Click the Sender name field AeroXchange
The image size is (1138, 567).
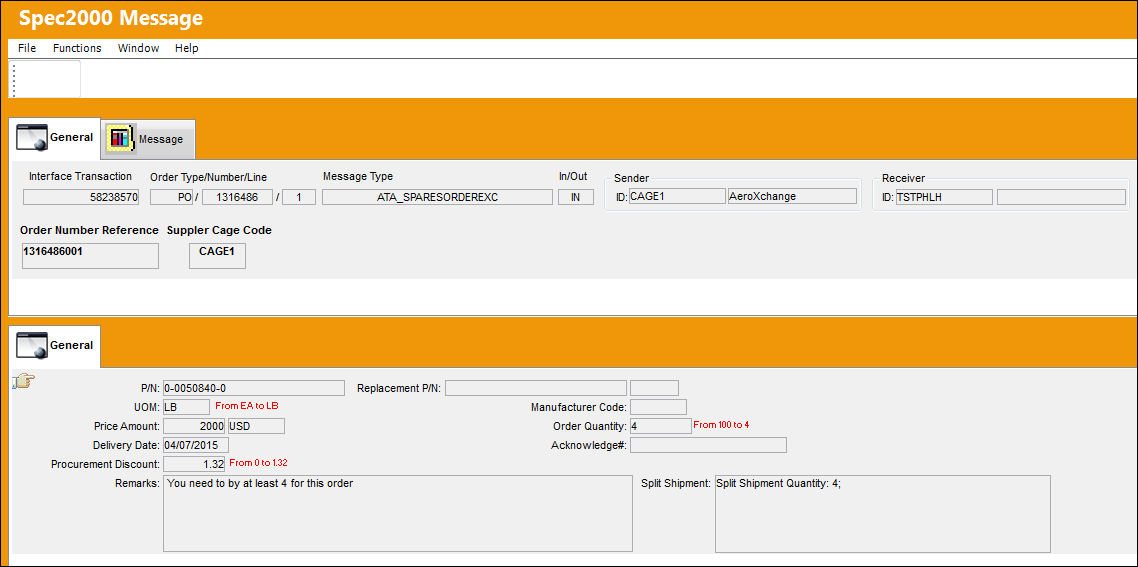[793, 197]
